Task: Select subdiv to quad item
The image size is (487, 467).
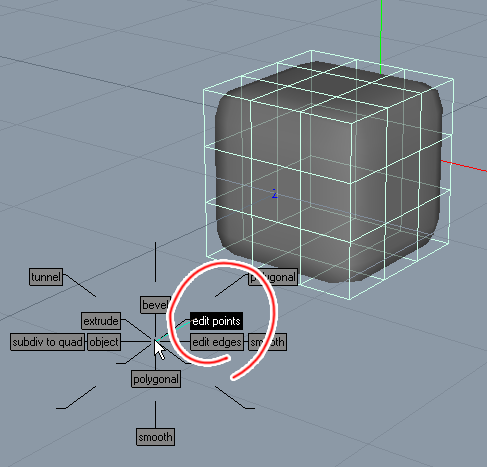Action: pos(47,342)
